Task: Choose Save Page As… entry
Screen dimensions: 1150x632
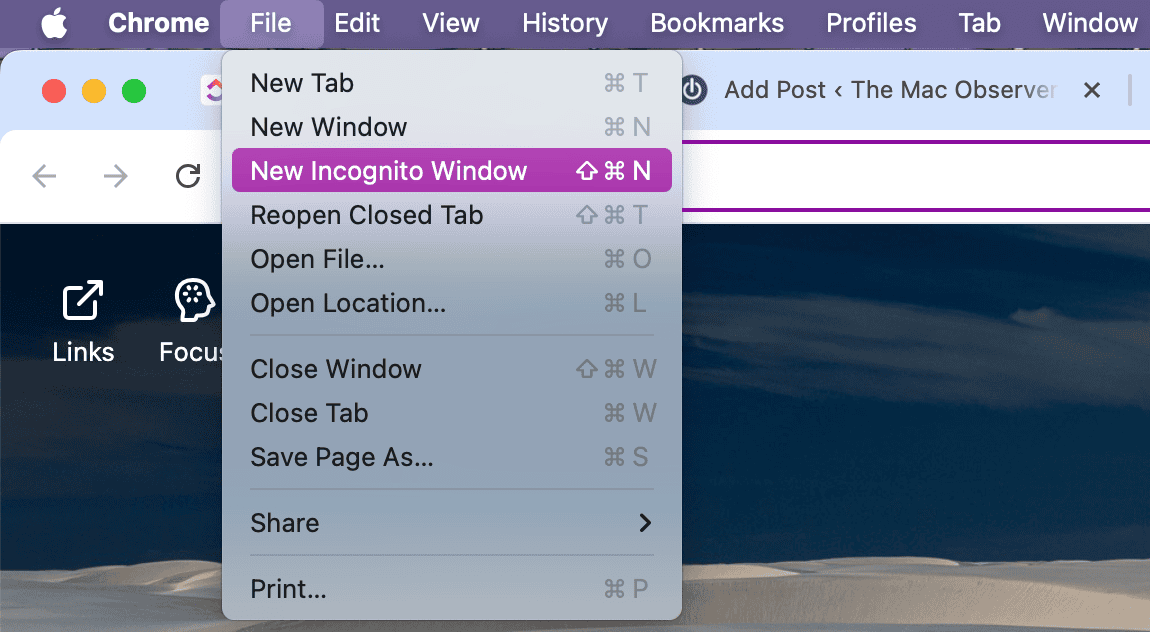Action: pyautogui.click(x=452, y=457)
